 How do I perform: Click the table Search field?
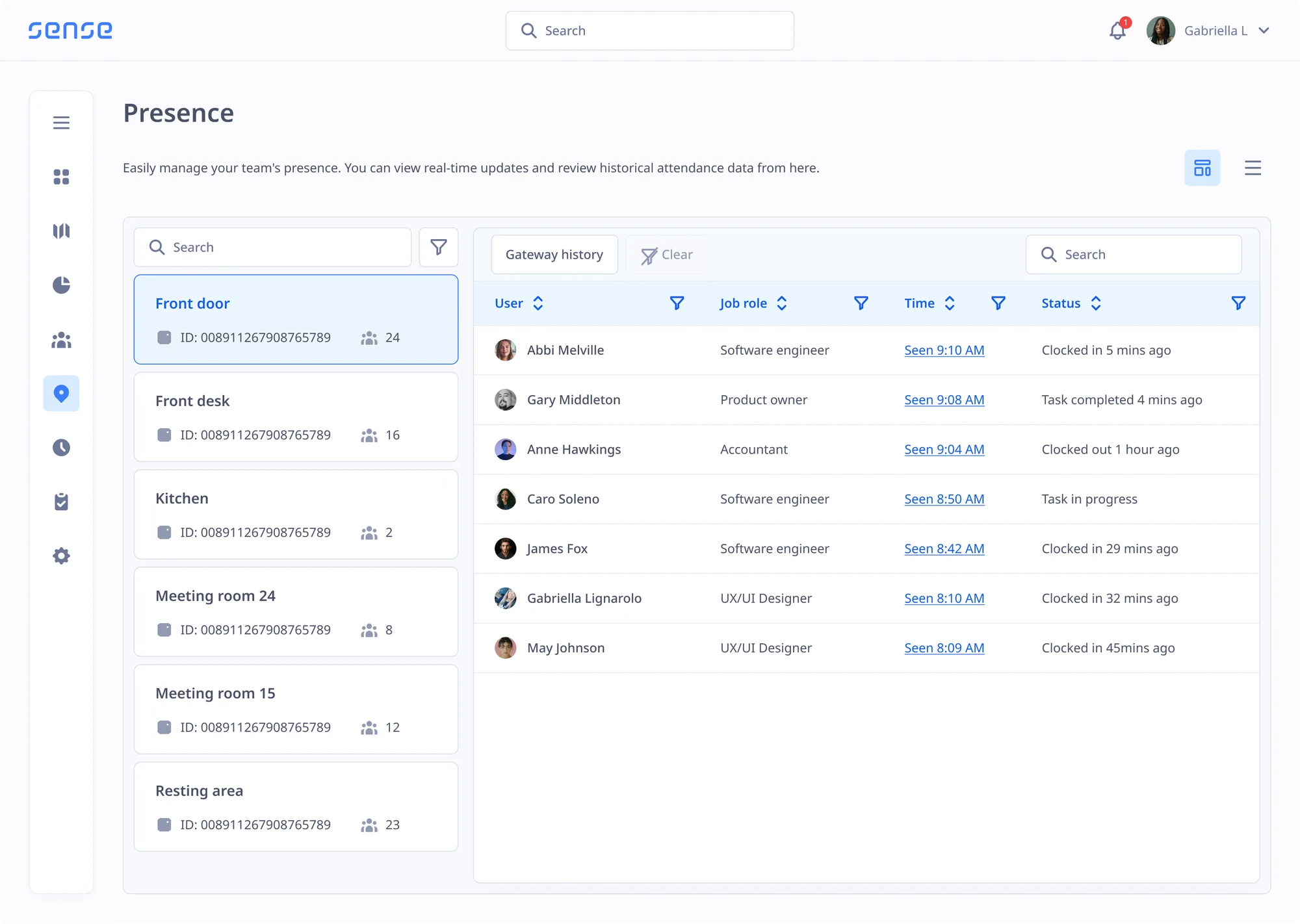click(x=1133, y=254)
